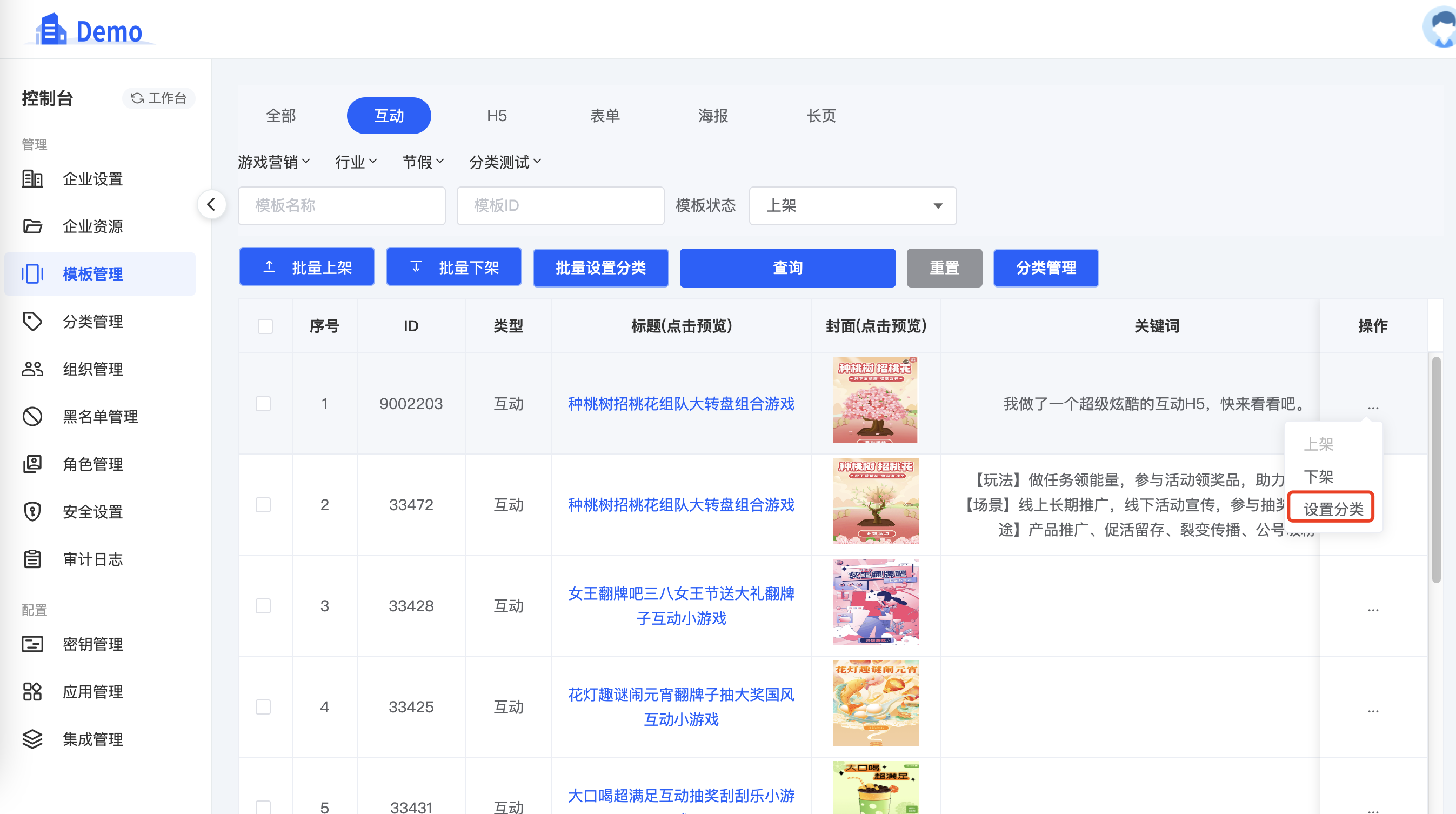1456x814 pixels.
Task: Check the box for row ID 33425
Action: click(x=263, y=707)
